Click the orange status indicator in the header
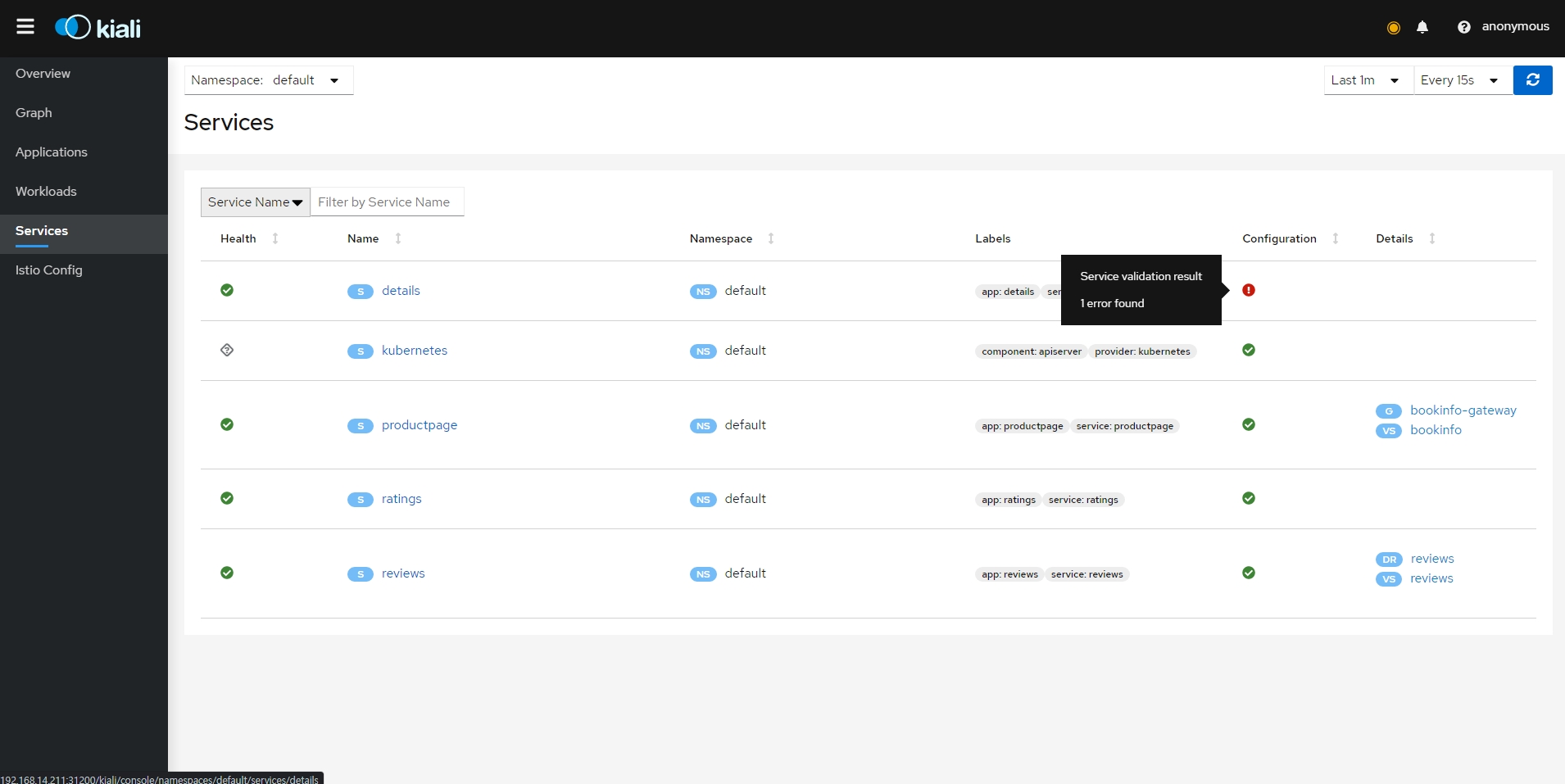The width and height of the screenshot is (1565, 784). coord(1393,28)
